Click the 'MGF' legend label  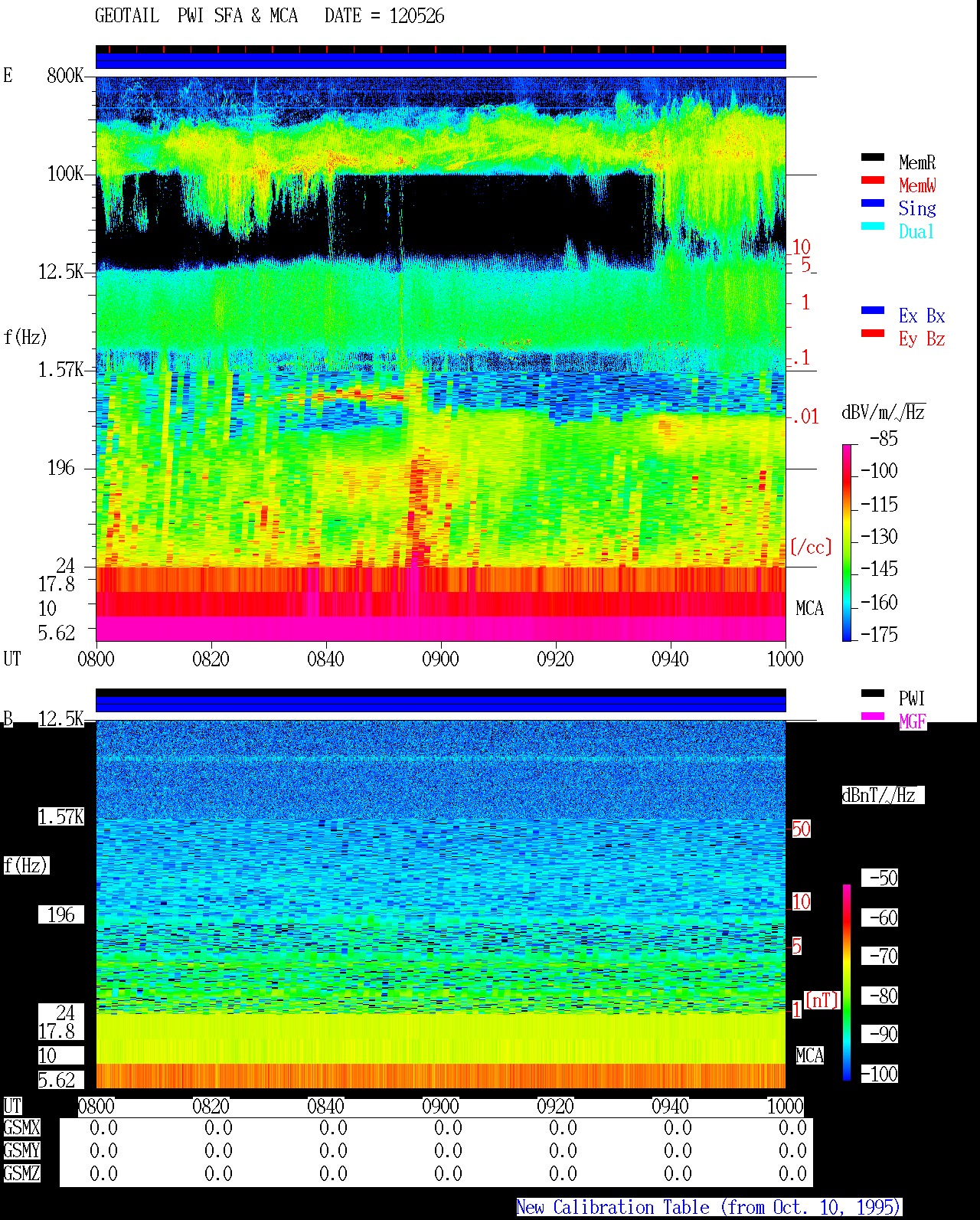tap(913, 721)
